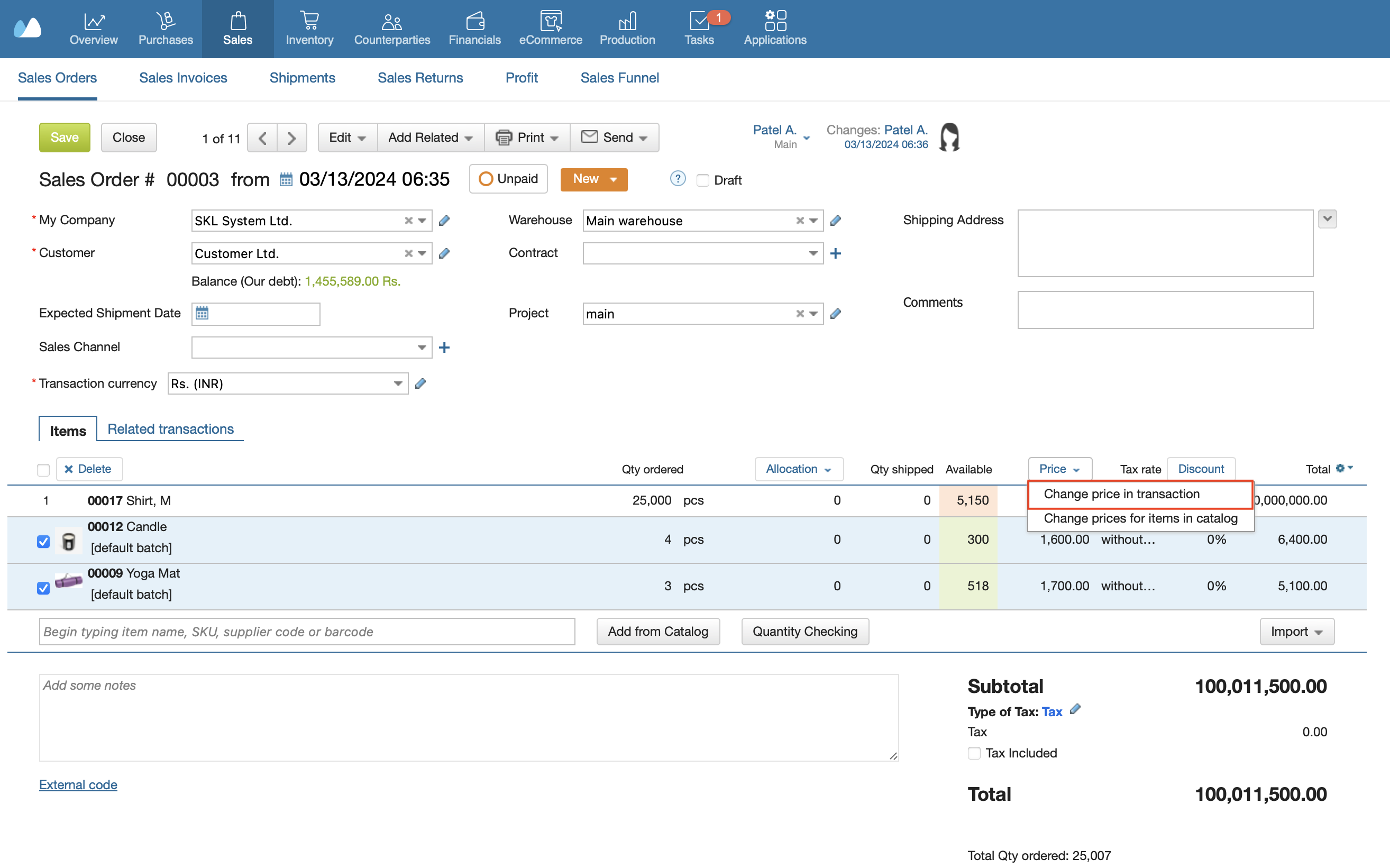This screenshot has width=1390, height=868.
Task: Open the External code link
Action: tap(78, 785)
